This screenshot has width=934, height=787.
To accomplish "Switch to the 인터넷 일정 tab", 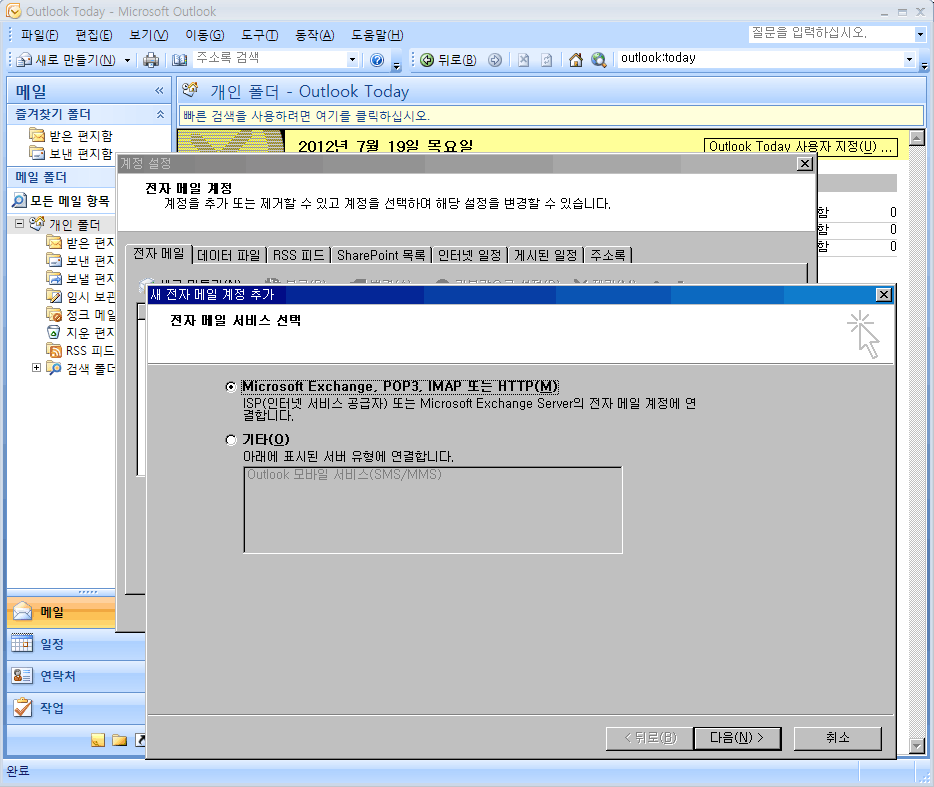I will 469,256.
